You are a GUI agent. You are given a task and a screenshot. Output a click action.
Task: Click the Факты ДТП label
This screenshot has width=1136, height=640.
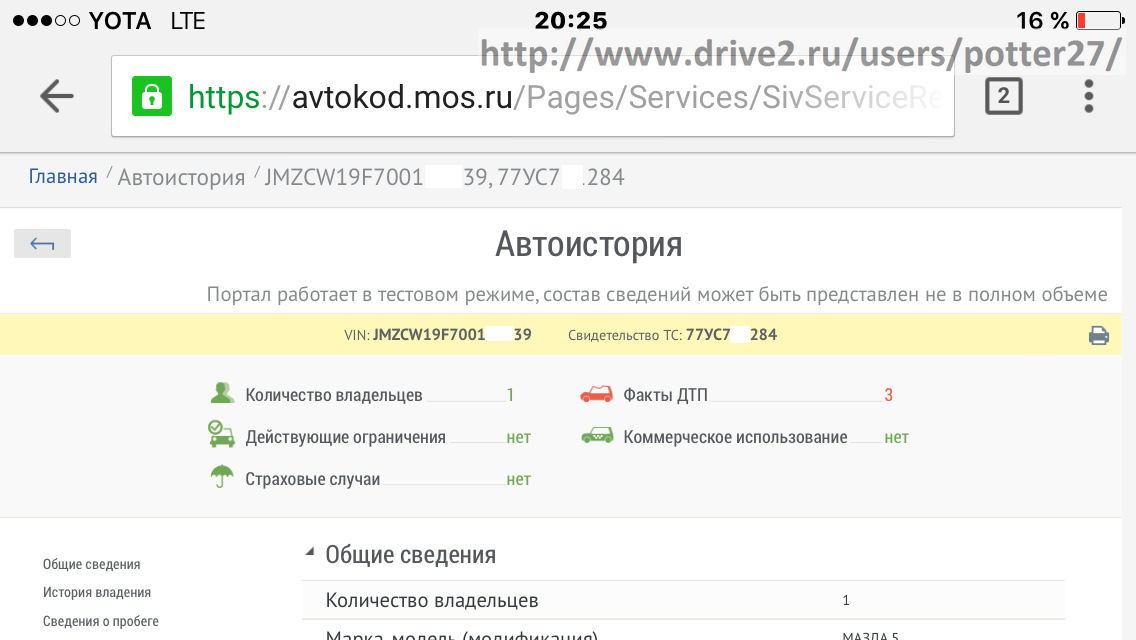[665, 395]
